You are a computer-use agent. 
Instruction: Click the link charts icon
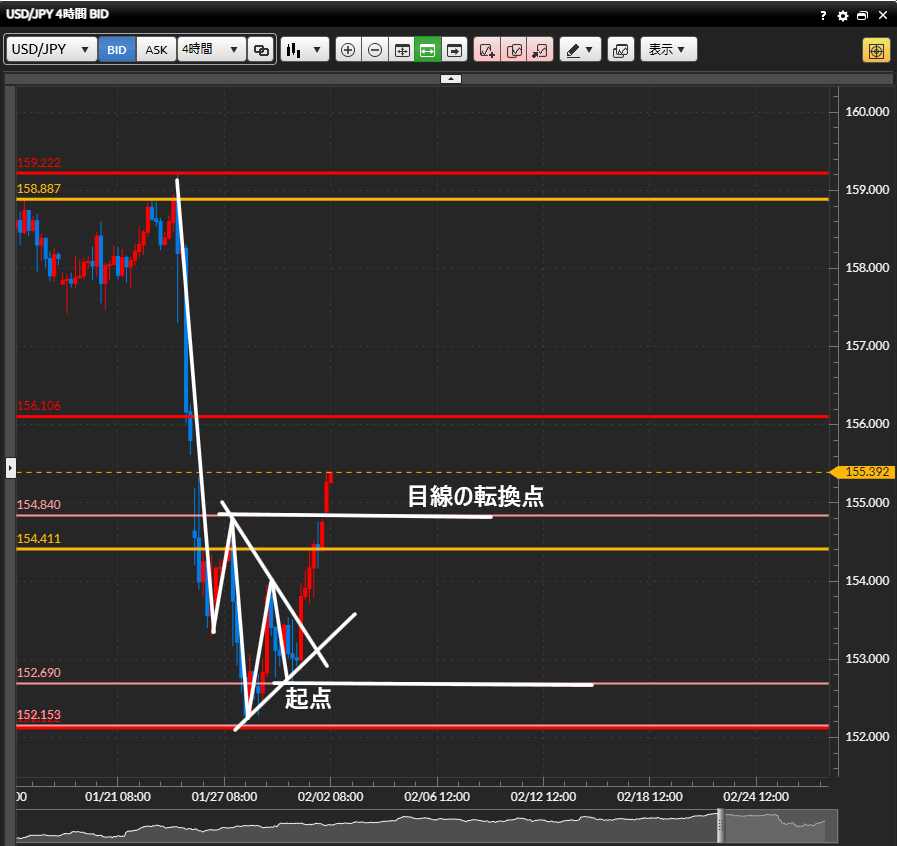point(261,49)
